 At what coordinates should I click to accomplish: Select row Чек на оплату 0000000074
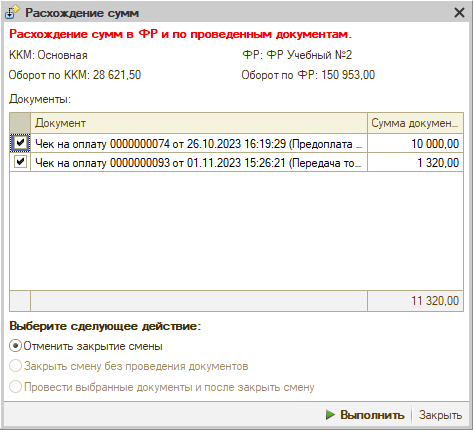[199, 143]
